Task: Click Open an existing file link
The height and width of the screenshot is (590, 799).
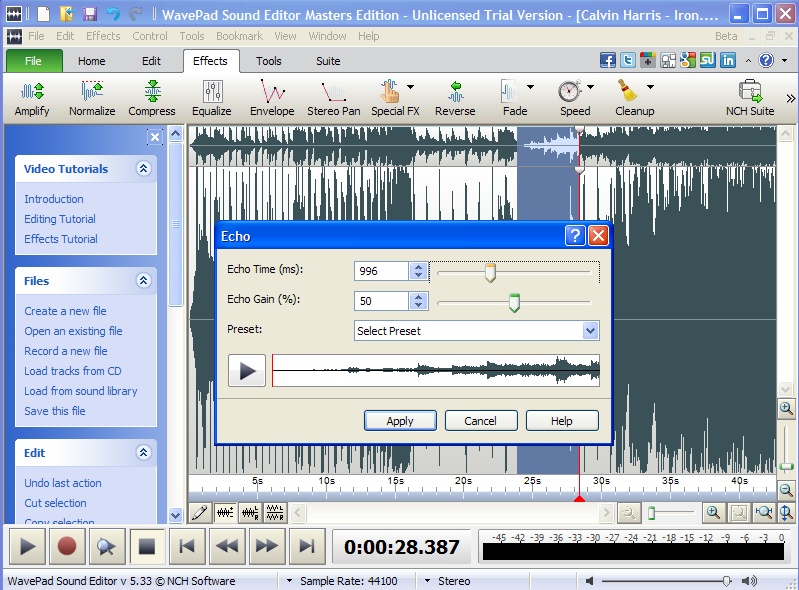Action: [73, 331]
